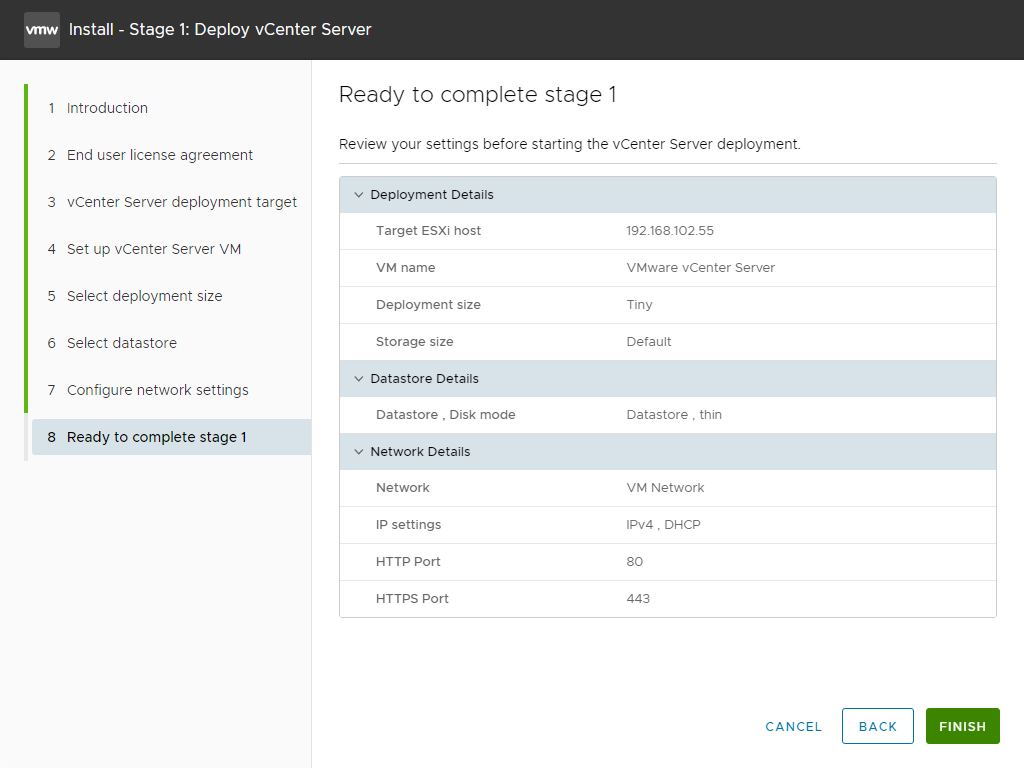Click the Target ESXi host label
Image resolution: width=1024 pixels, height=768 pixels.
tap(428, 231)
